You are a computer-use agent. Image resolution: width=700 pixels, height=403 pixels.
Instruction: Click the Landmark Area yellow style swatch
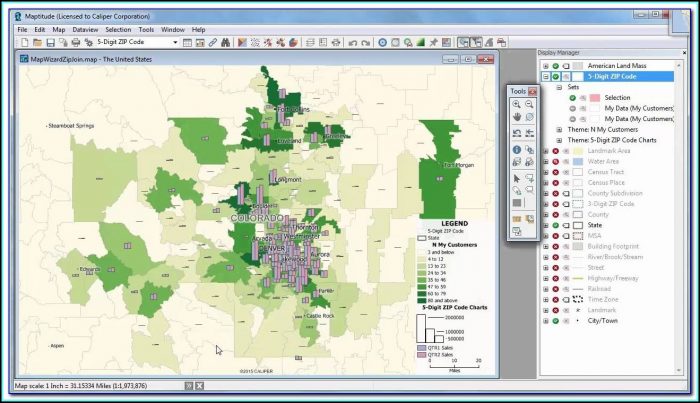tap(578, 151)
